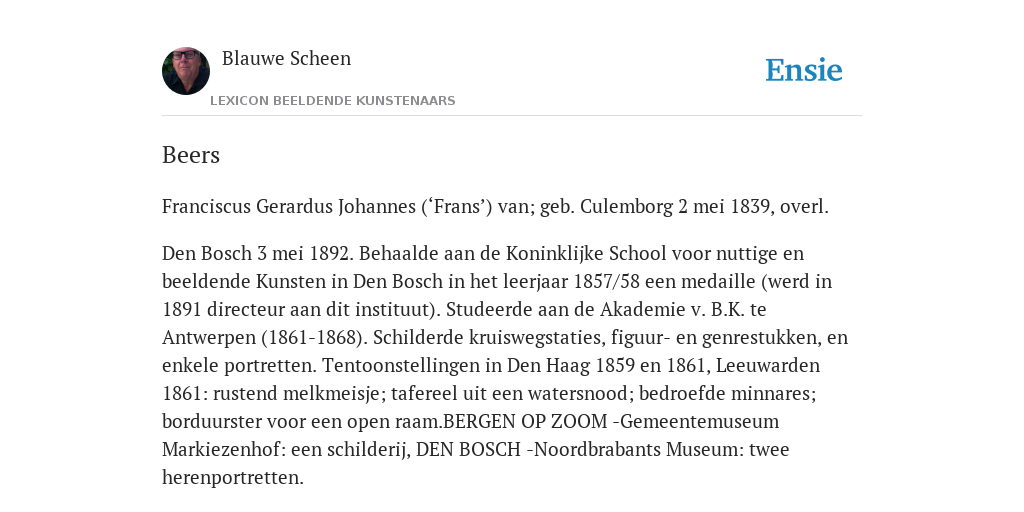Image resolution: width=1024 pixels, height=512 pixels.
Task: Click the author's round profile photo
Action: 186,71
